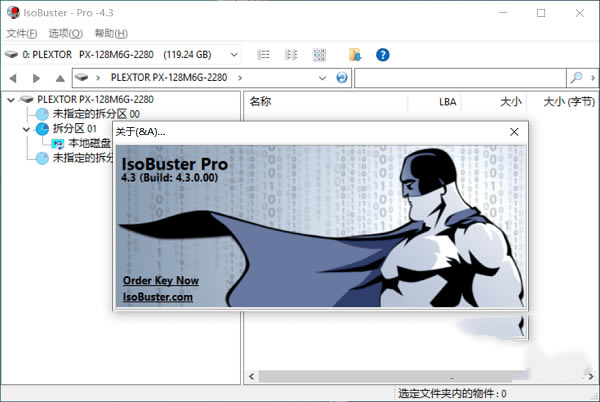Select PLEXTOR PX-128M6G-2280 breadcrumb segment
Screen dimensions: 600x402
point(169,78)
